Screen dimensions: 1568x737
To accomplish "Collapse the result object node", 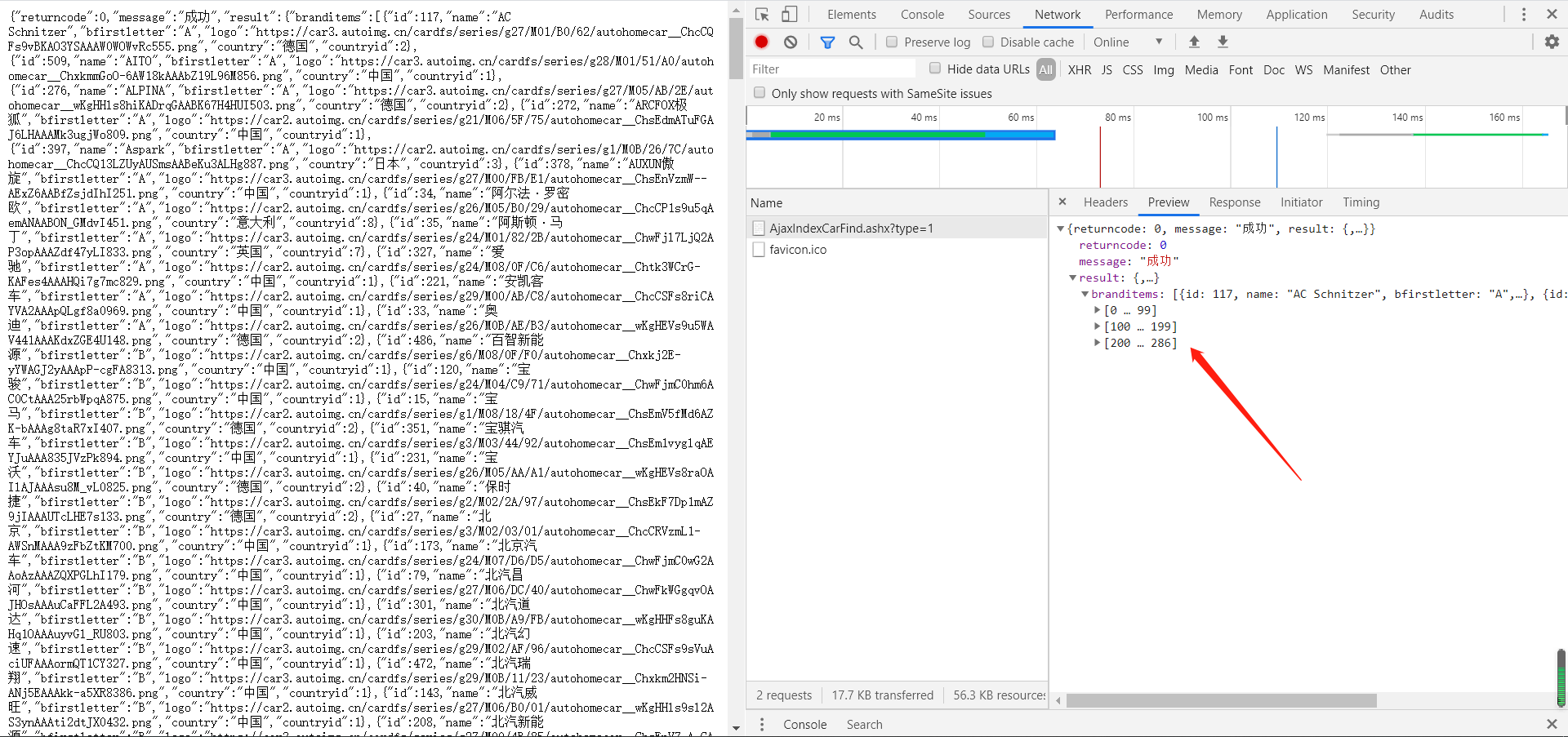I will pos(1073,278).
